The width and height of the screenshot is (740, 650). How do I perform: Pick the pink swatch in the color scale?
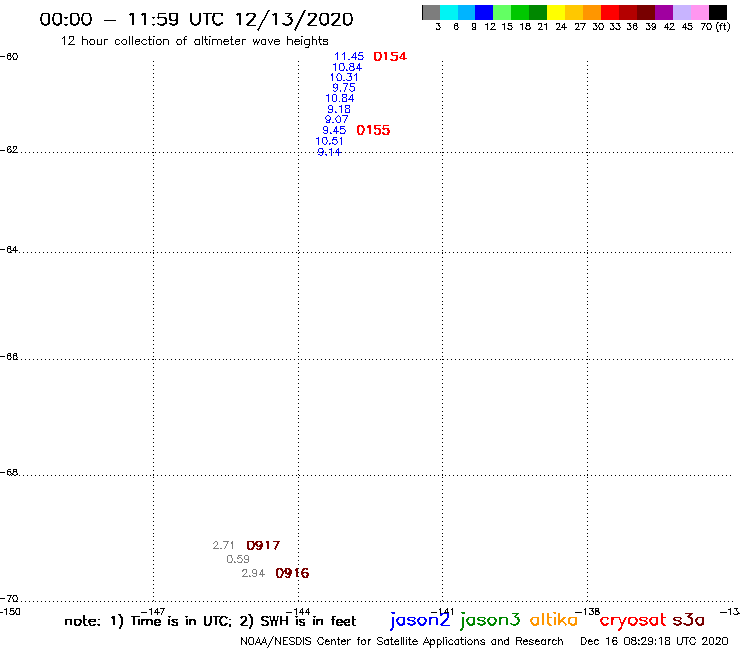(x=699, y=12)
